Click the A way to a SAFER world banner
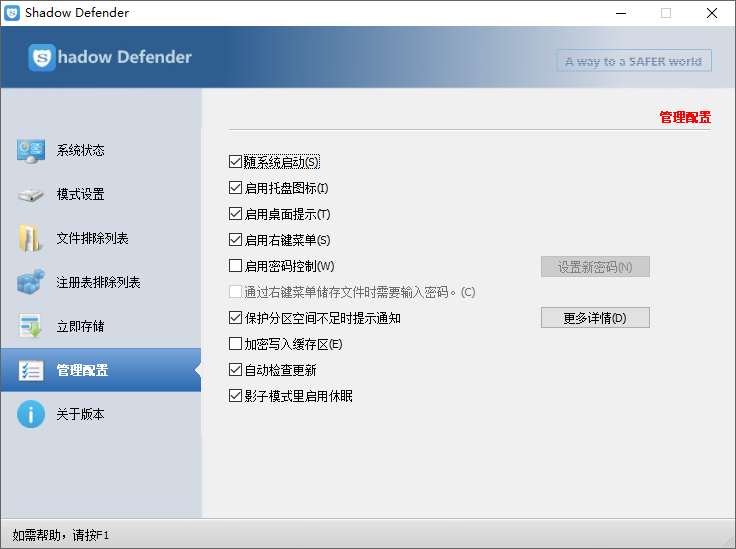 point(634,61)
